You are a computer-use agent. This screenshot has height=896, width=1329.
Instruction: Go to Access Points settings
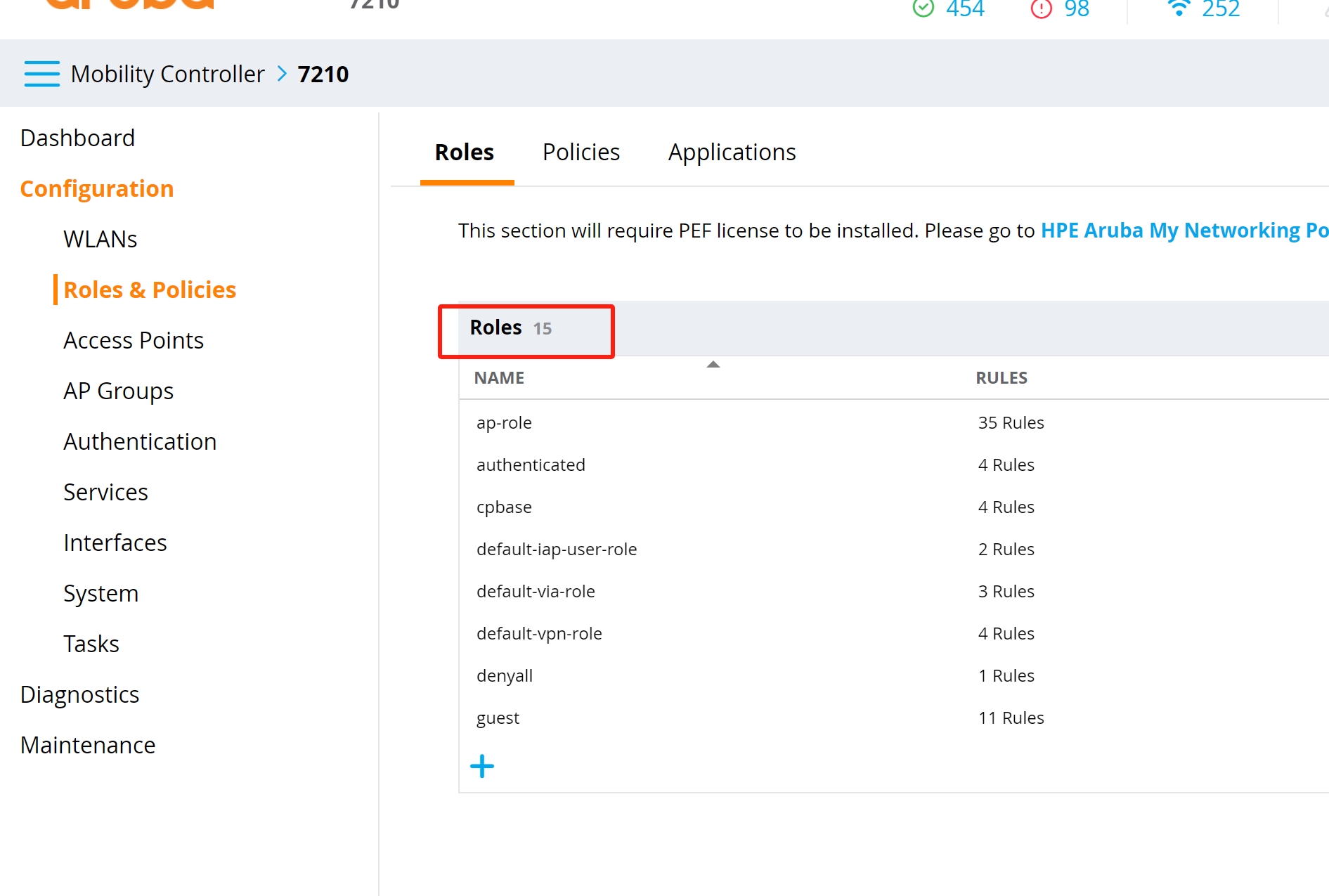point(134,341)
